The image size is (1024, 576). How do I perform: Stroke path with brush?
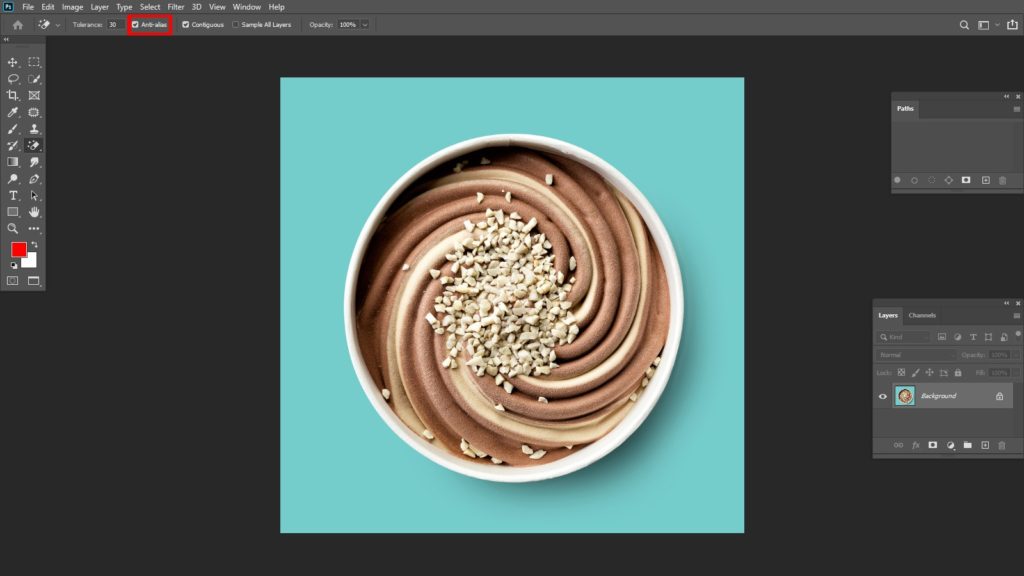pyautogui.click(x=914, y=180)
